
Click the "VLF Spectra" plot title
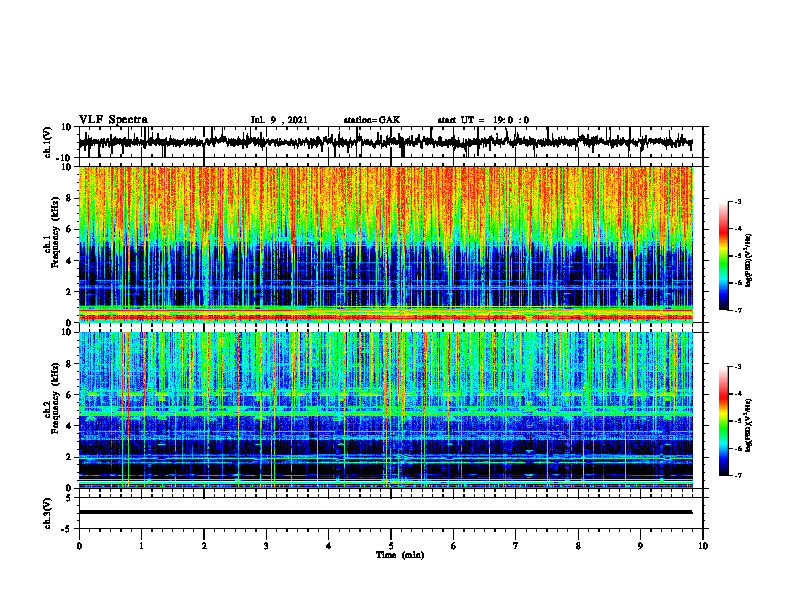[x=113, y=120]
